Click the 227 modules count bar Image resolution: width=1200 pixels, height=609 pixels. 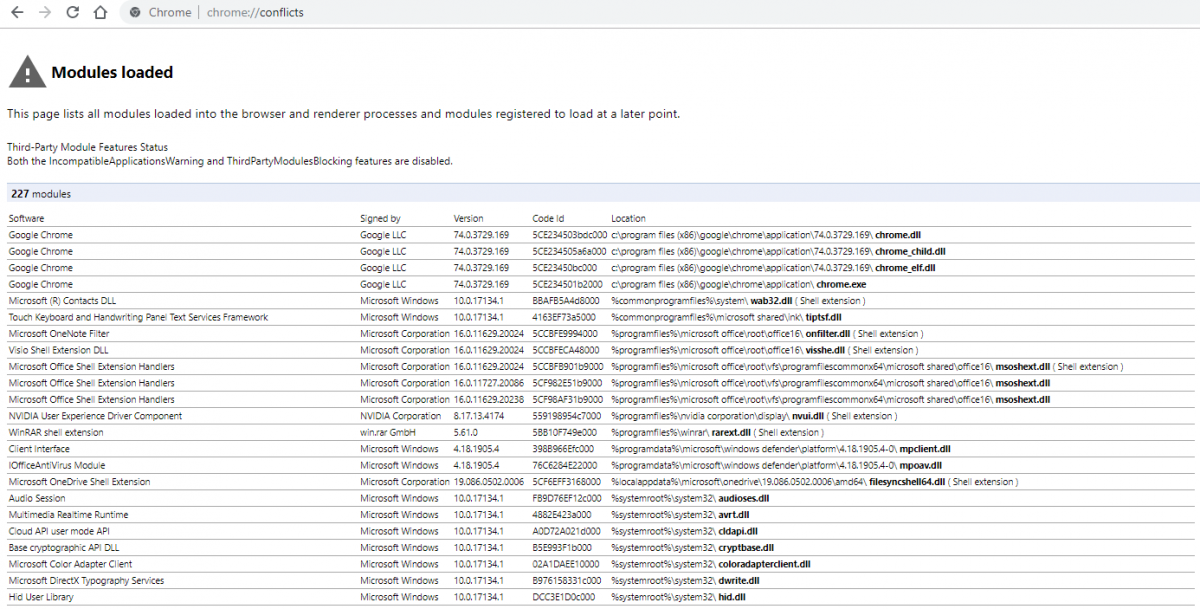[41, 194]
